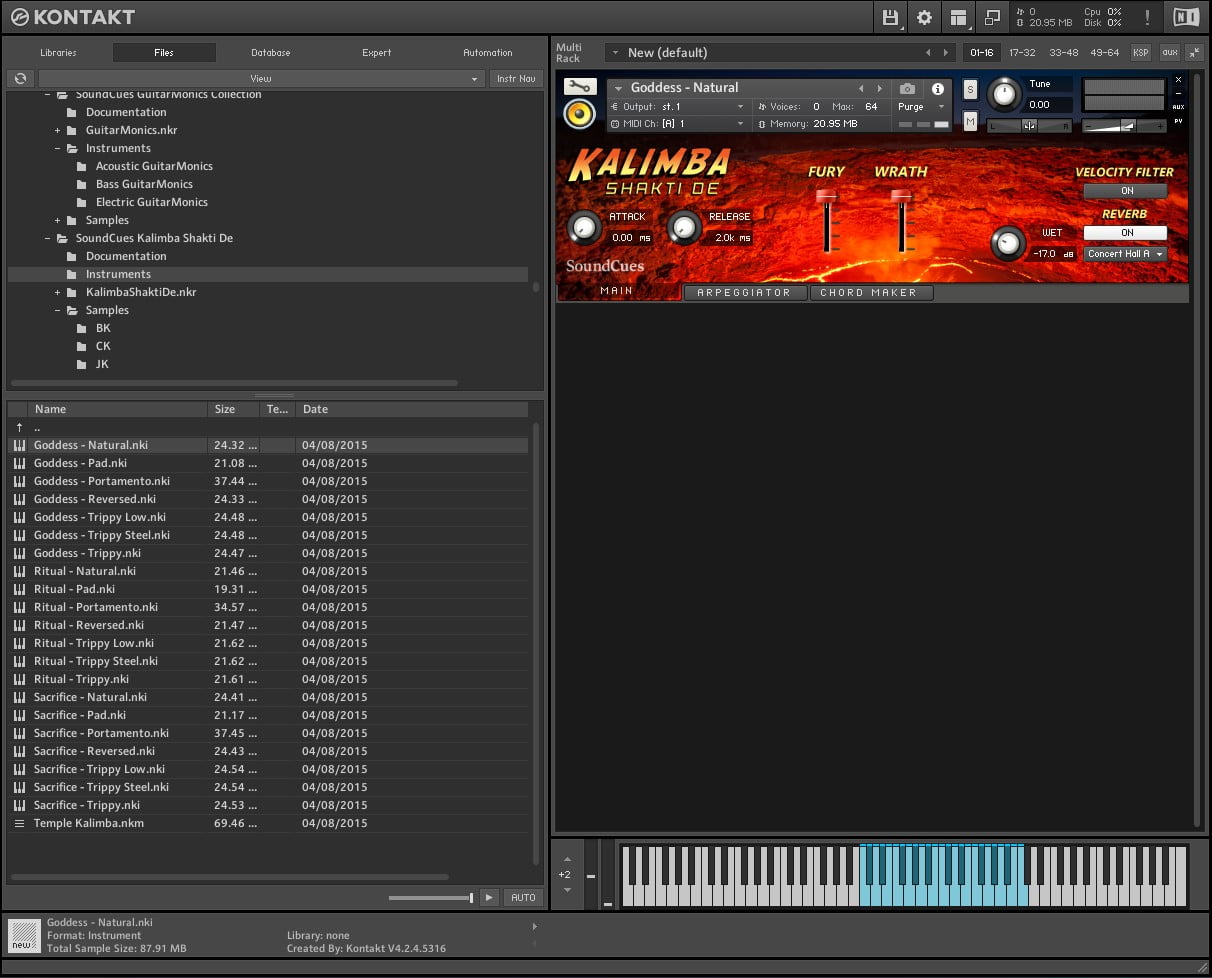Screen dimensions: 1212x978
Task: Minimize all rack headers arrows icon
Action: [x=1194, y=52]
